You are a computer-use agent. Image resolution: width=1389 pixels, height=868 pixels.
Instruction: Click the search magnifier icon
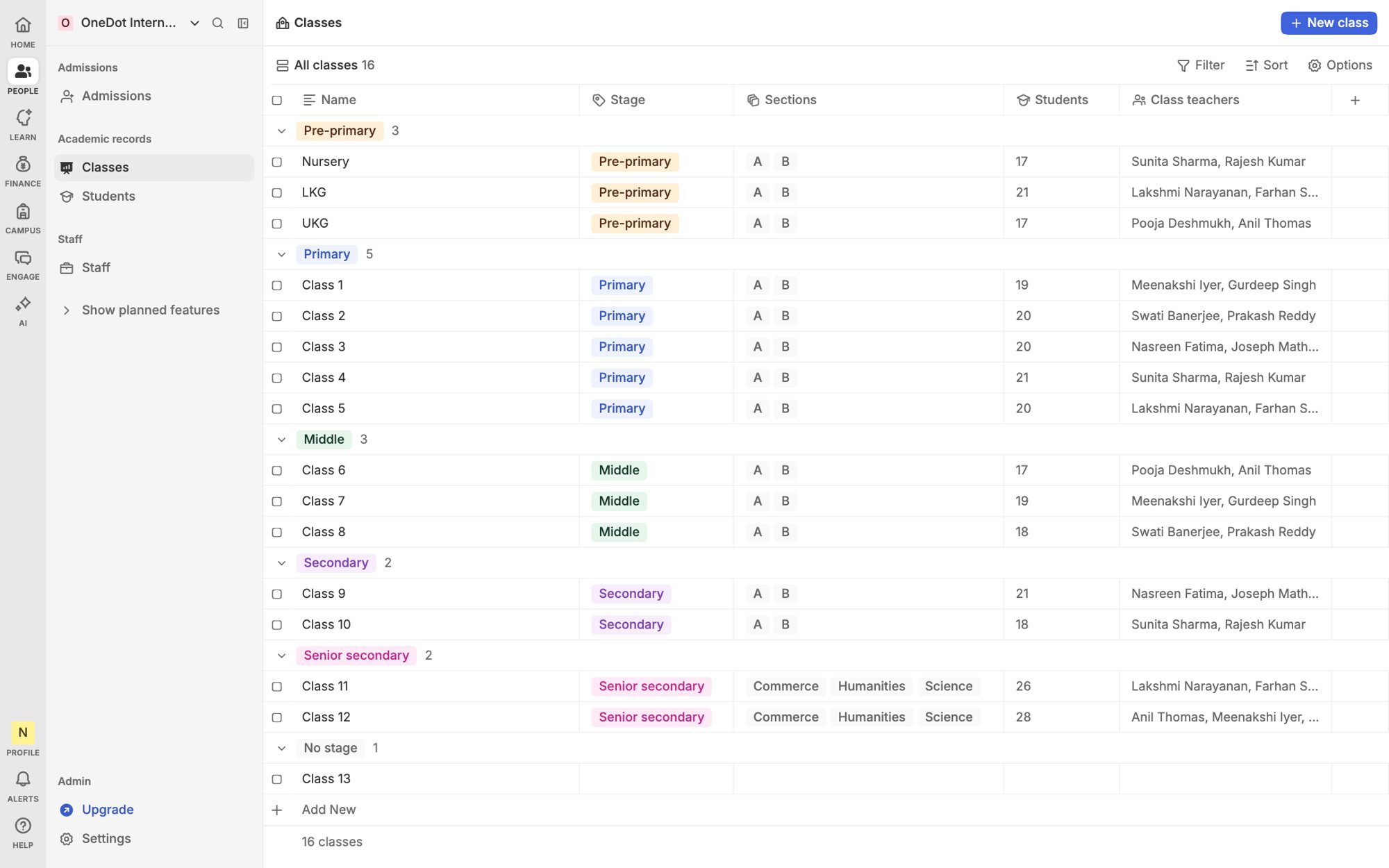point(217,23)
